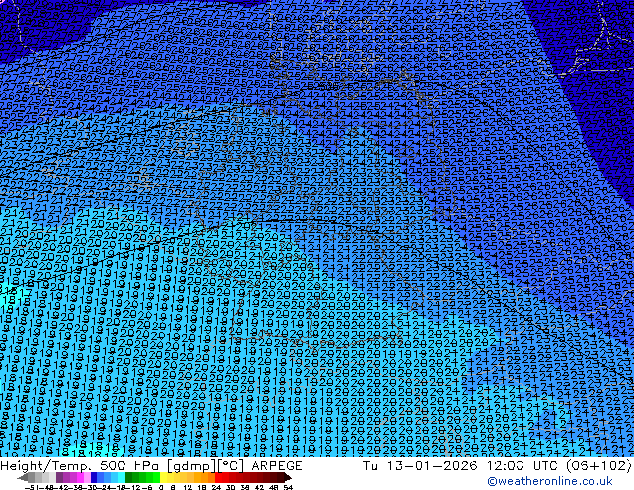The height and width of the screenshot is (490, 634).
Task: Click the '12' legend value label
Action: (x=188, y=487)
